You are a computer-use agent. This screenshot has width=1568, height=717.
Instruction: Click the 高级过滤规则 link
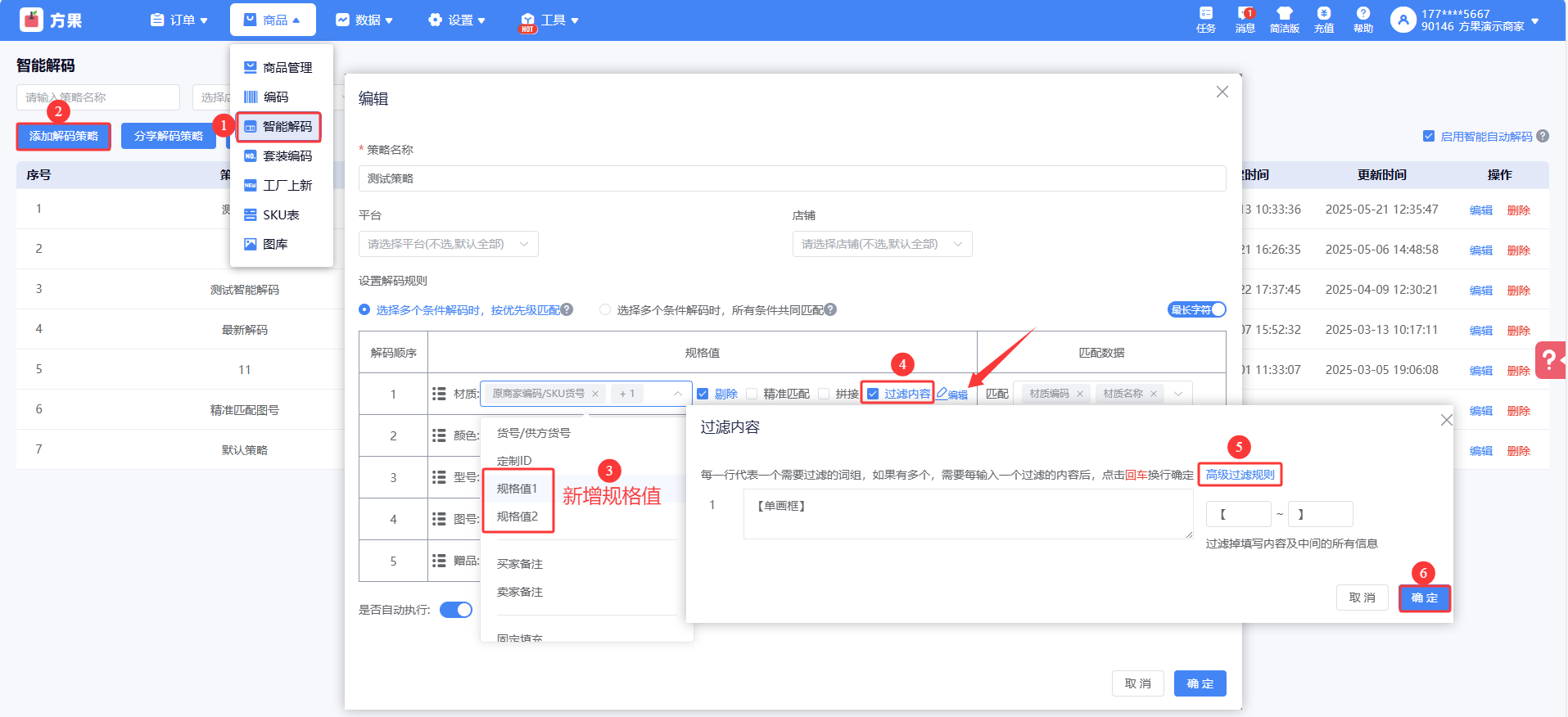pos(1240,475)
